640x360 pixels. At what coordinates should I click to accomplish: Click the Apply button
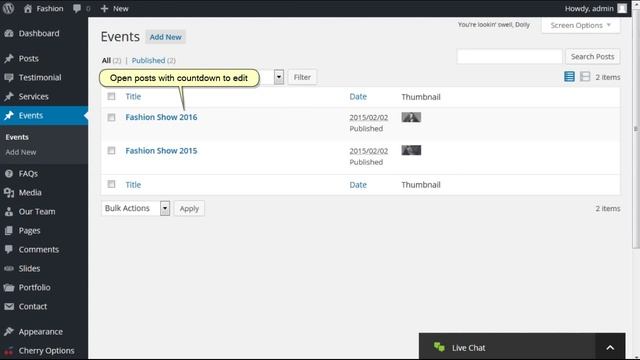point(189,209)
